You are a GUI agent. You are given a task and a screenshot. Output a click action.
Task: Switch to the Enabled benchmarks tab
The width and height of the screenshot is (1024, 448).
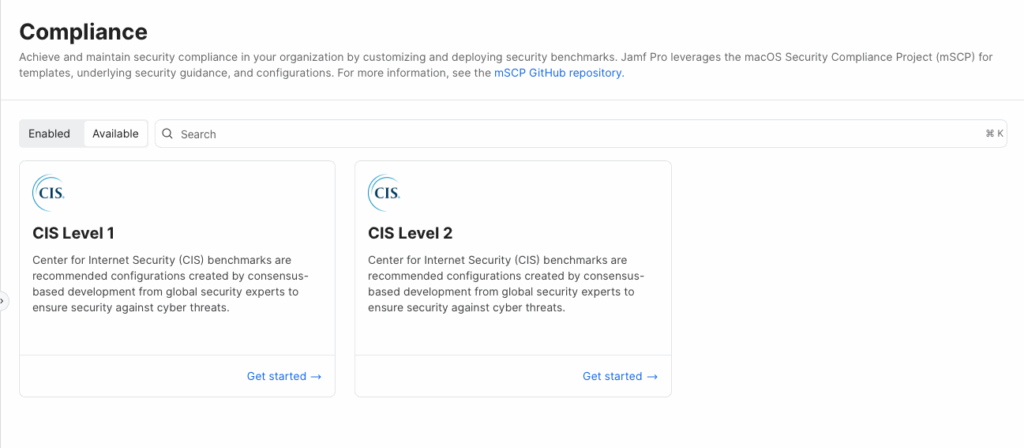pos(49,134)
